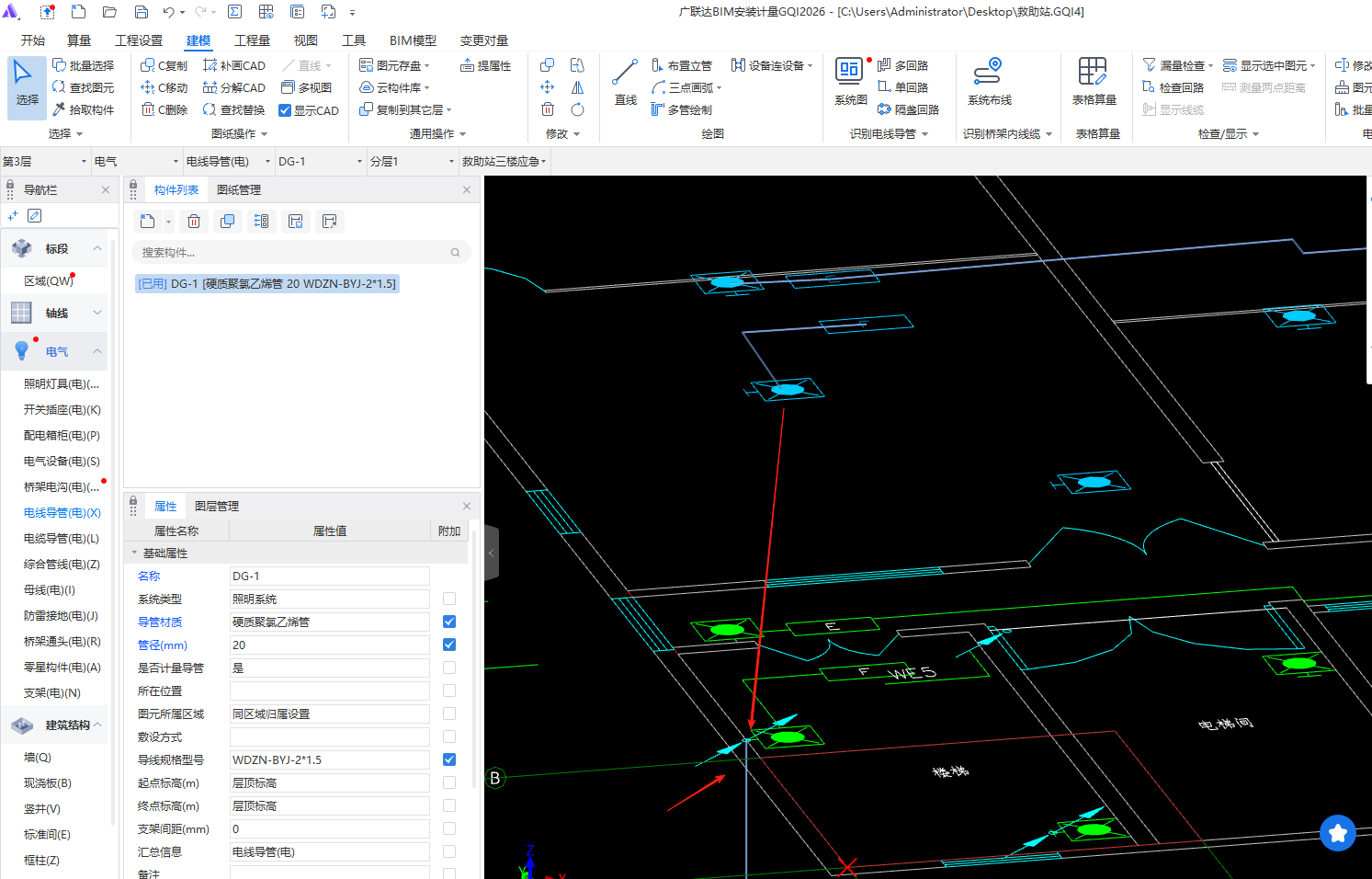Switch to the 图层管理 tab
The width and height of the screenshot is (1372, 879).
click(x=217, y=506)
